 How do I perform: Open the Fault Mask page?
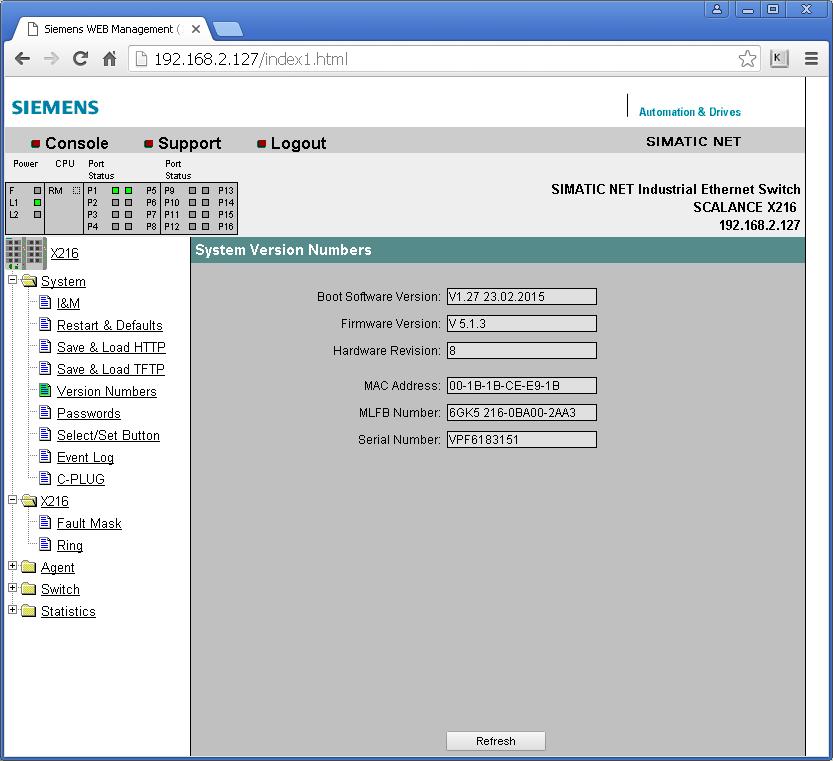(x=89, y=523)
